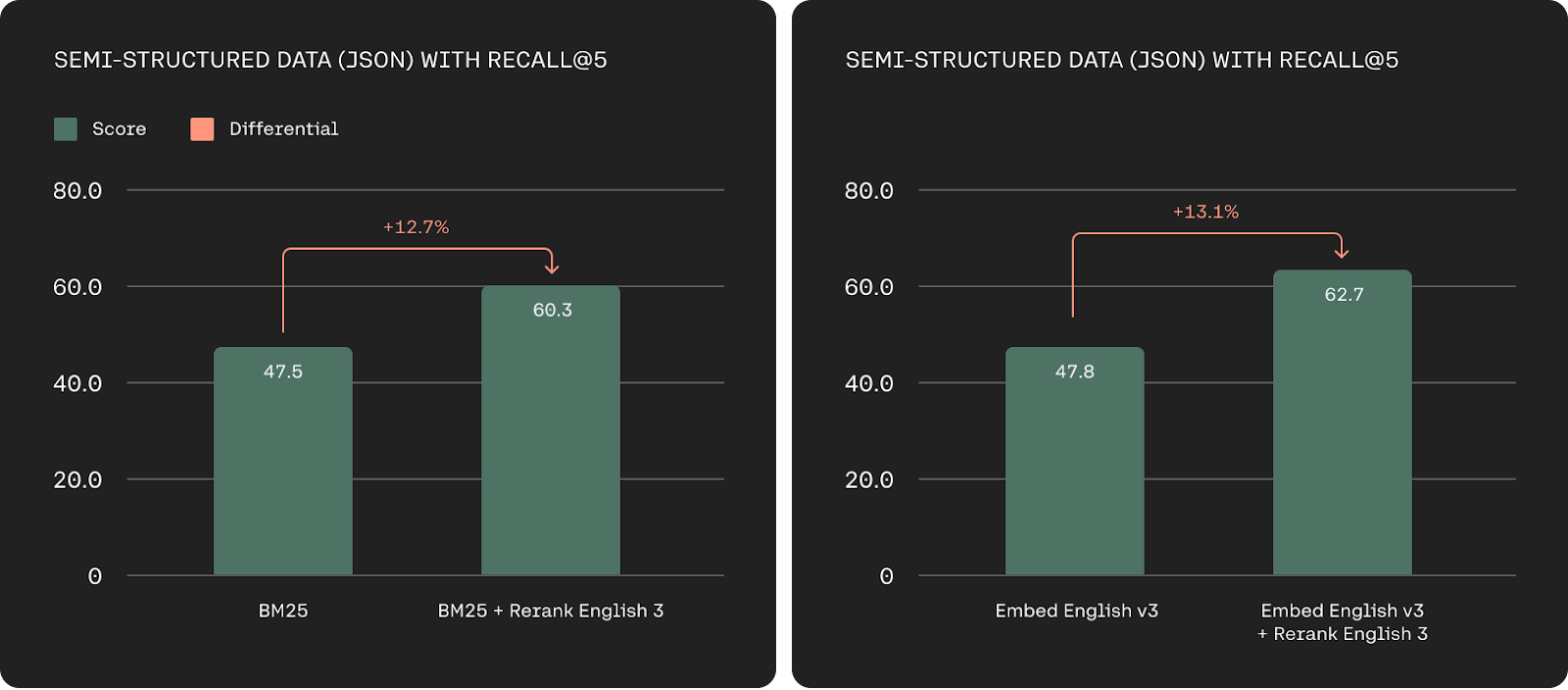Click the salmon Differential legend swatch

[202, 129]
